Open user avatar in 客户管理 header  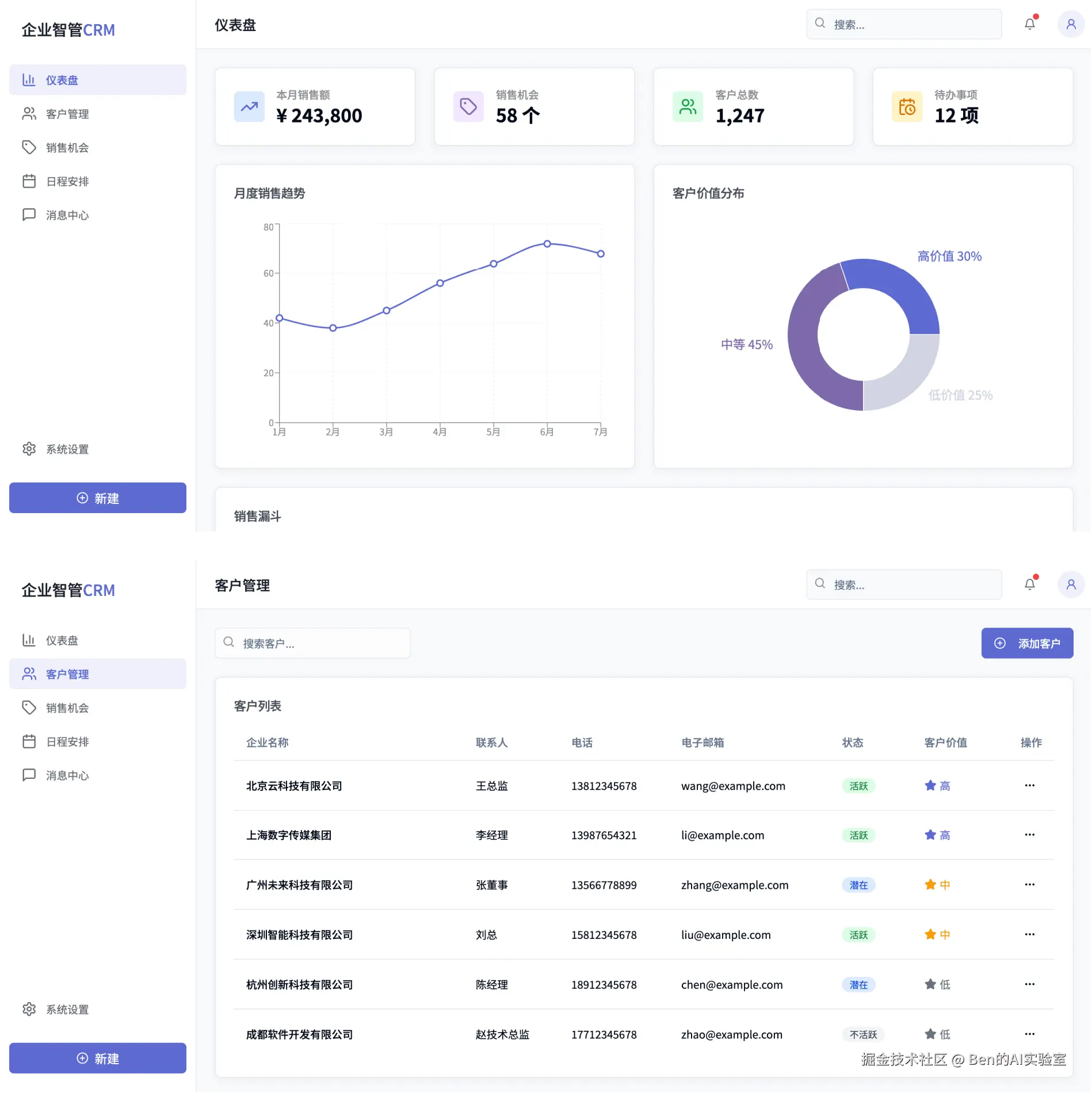1071,584
